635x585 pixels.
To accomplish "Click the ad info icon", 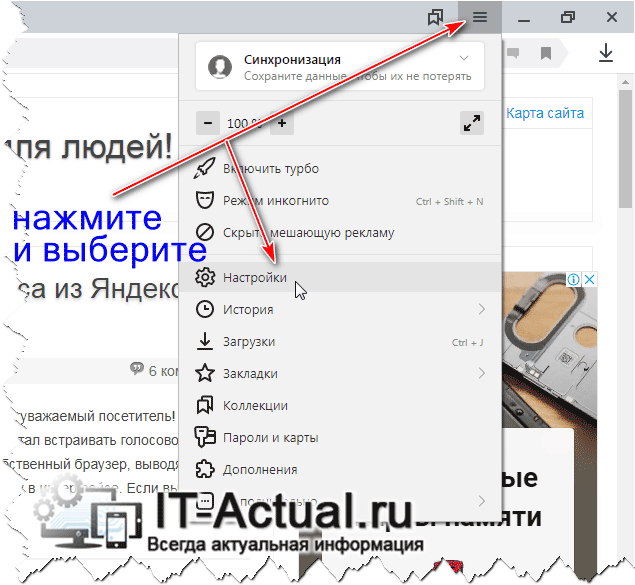I will tap(573, 279).
